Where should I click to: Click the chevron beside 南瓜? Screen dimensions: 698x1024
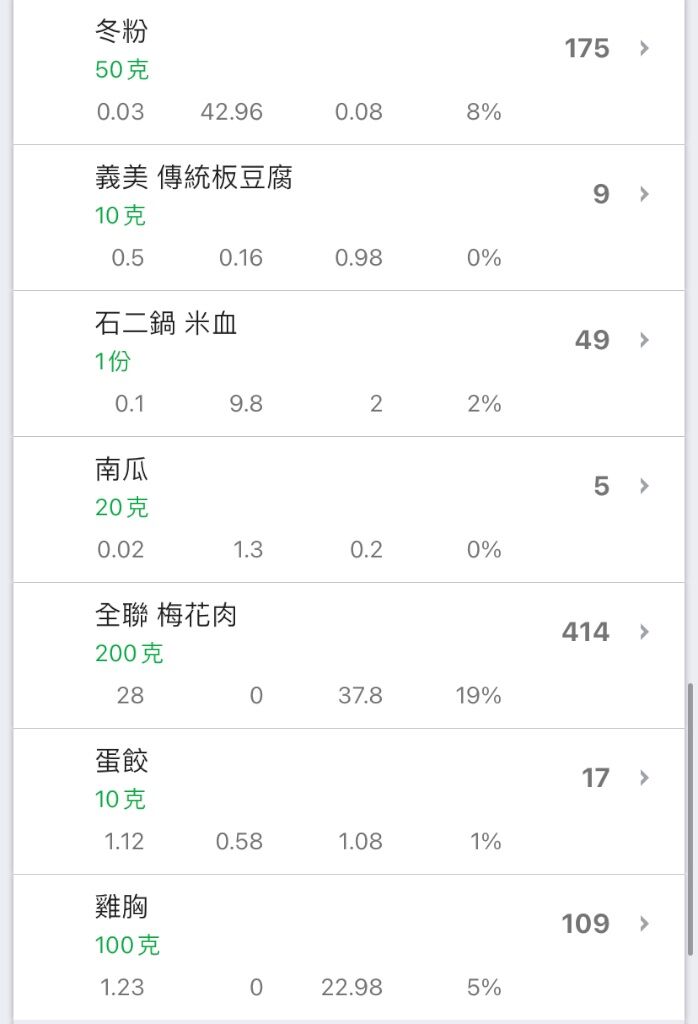[644, 486]
